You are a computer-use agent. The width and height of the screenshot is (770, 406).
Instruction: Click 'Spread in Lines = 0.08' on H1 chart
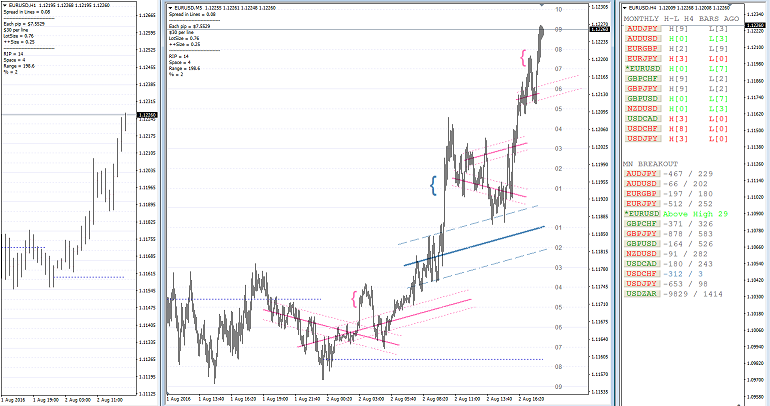tap(27, 12)
